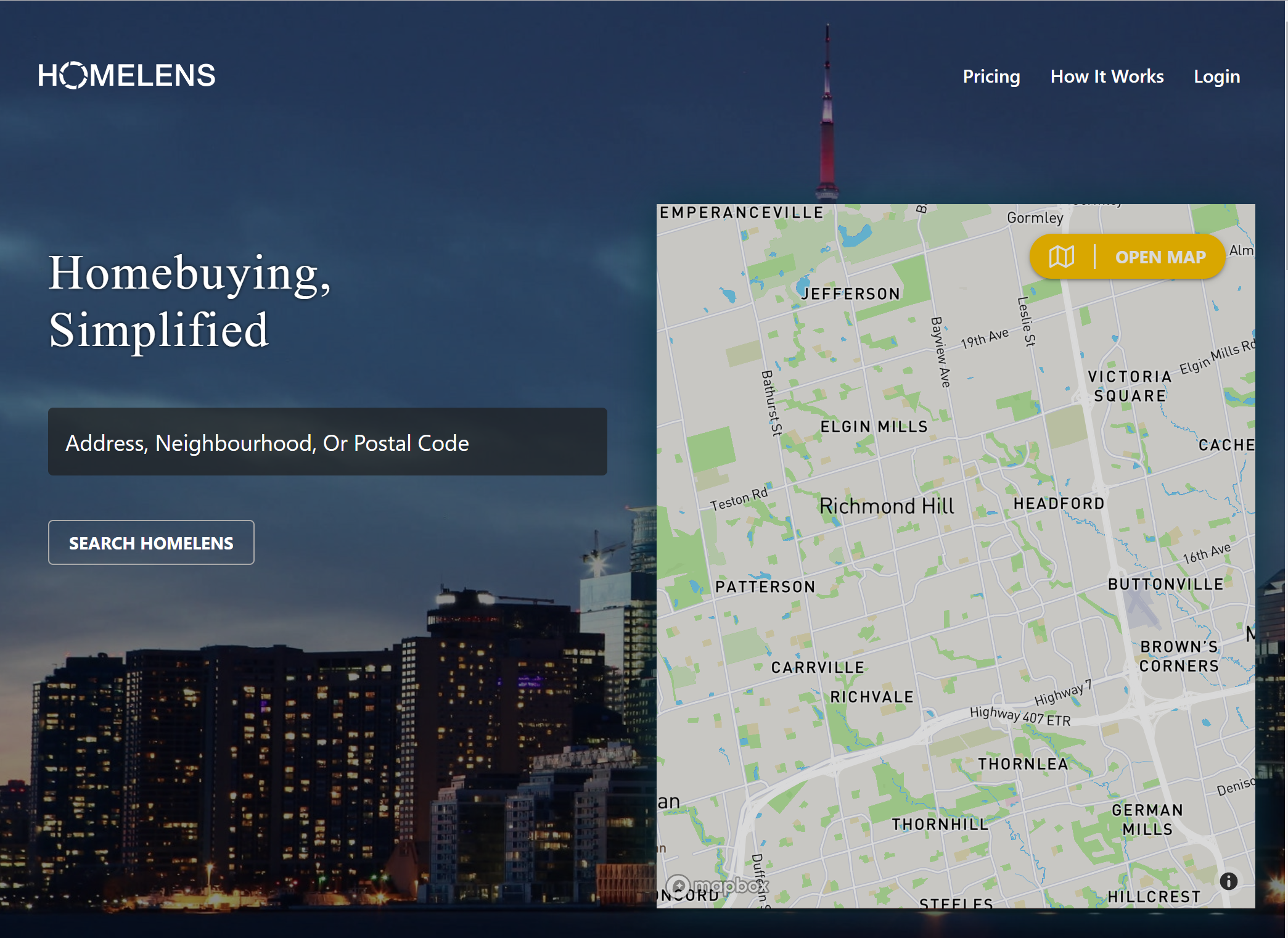Image resolution: width=1288 pixels, height=938 pixels.
Task: Click the map icon in the Open Map button
Action: 1061,257
